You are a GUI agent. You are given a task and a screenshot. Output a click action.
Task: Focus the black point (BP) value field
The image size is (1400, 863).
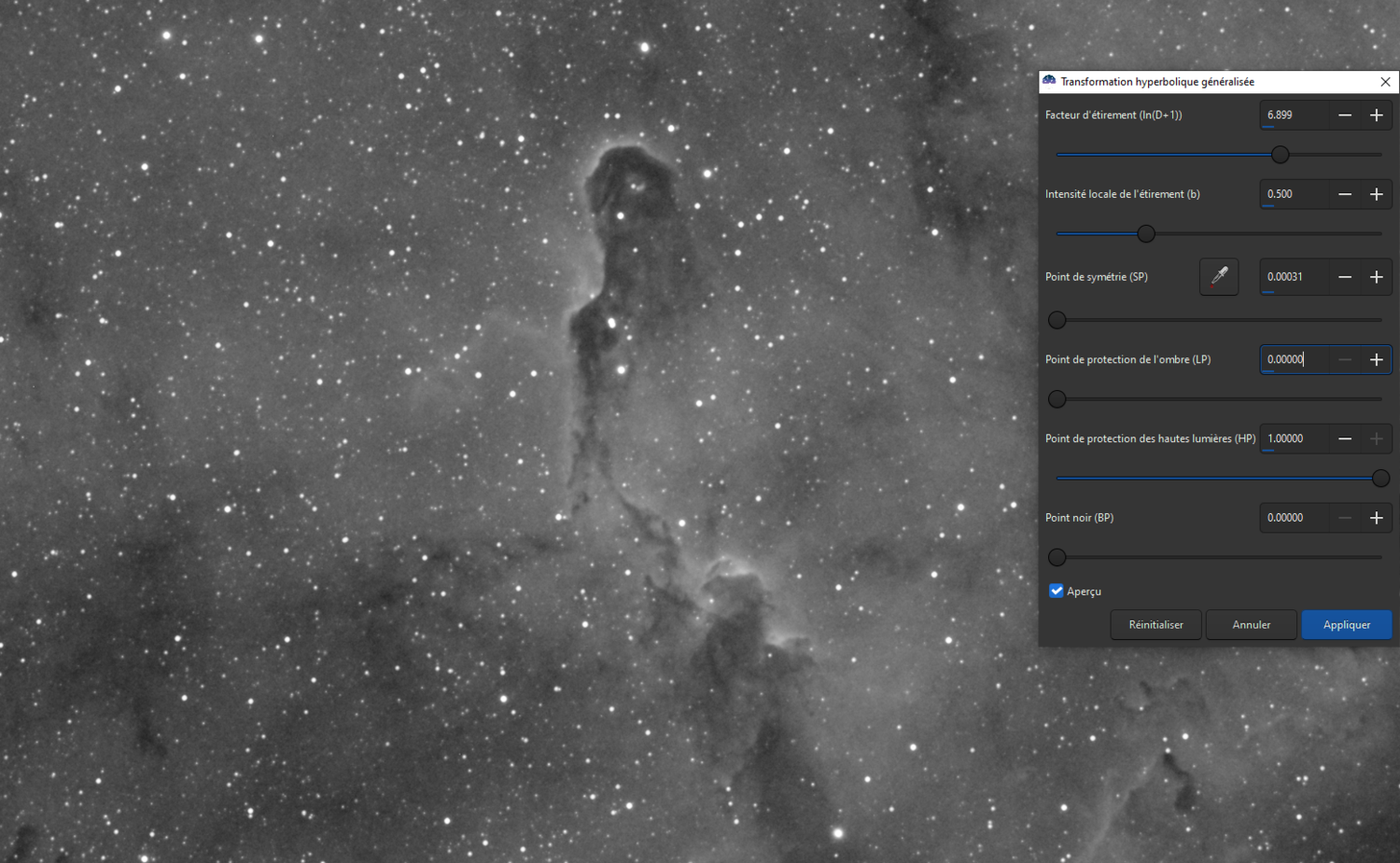click(1295, 518)
